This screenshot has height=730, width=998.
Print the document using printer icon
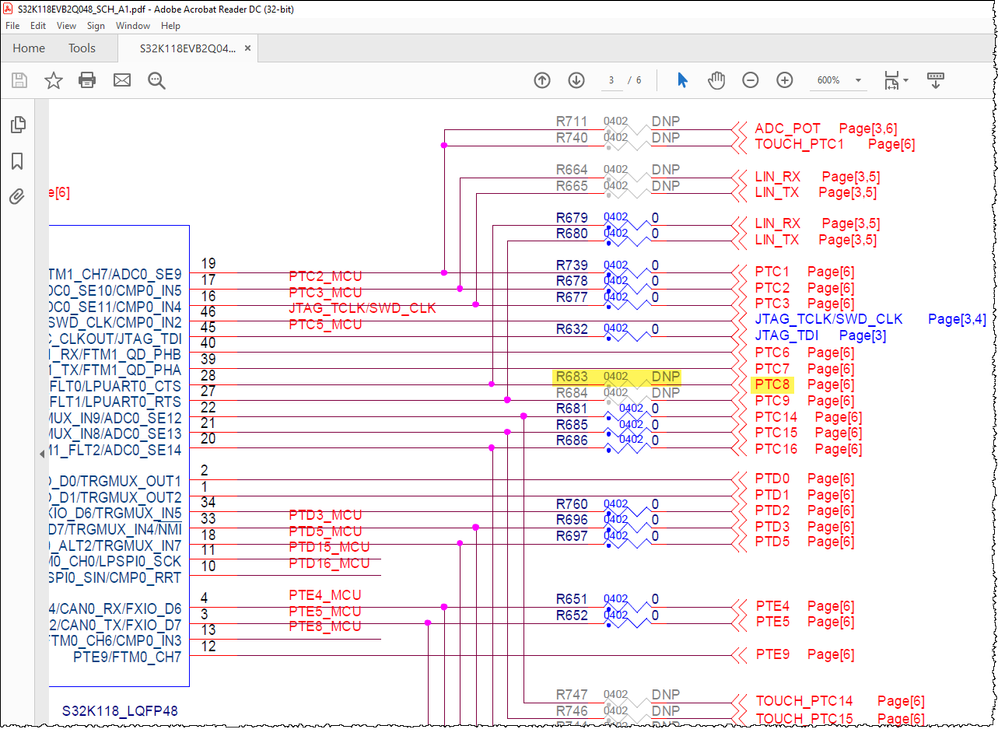[87, 80]
